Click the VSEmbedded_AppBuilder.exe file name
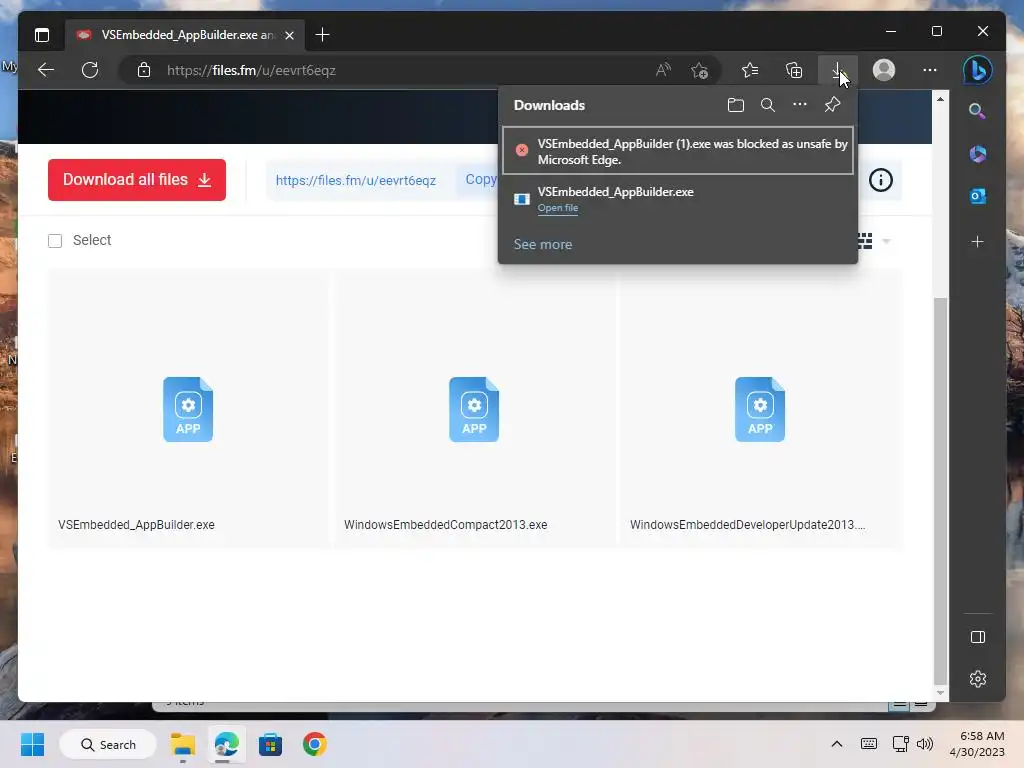Viewport: 1024px width, 768px height. [x=136, y=524]
